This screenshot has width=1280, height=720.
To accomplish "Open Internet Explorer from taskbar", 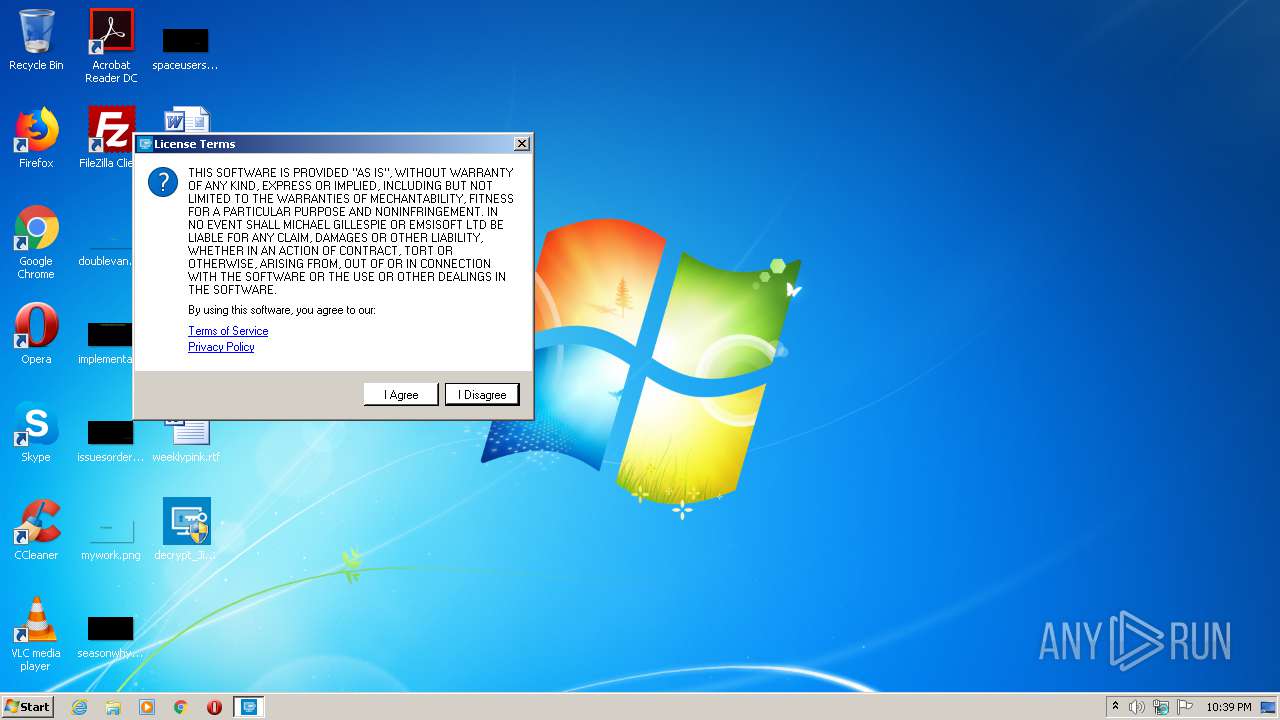I will (79, 707).
